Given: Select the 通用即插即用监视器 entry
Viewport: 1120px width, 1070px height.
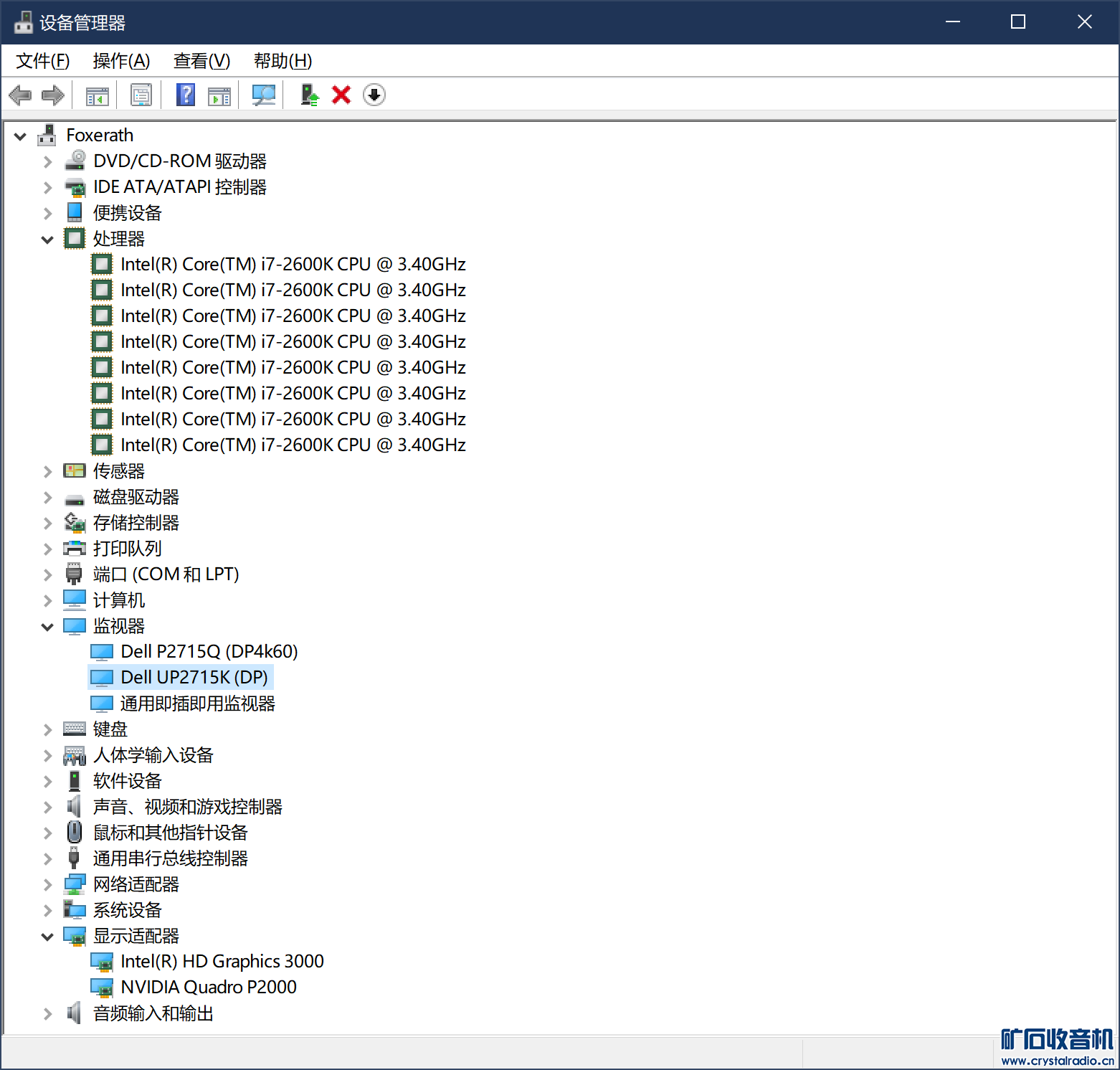Looking at the screenshot, I should [x=198, y=703].
